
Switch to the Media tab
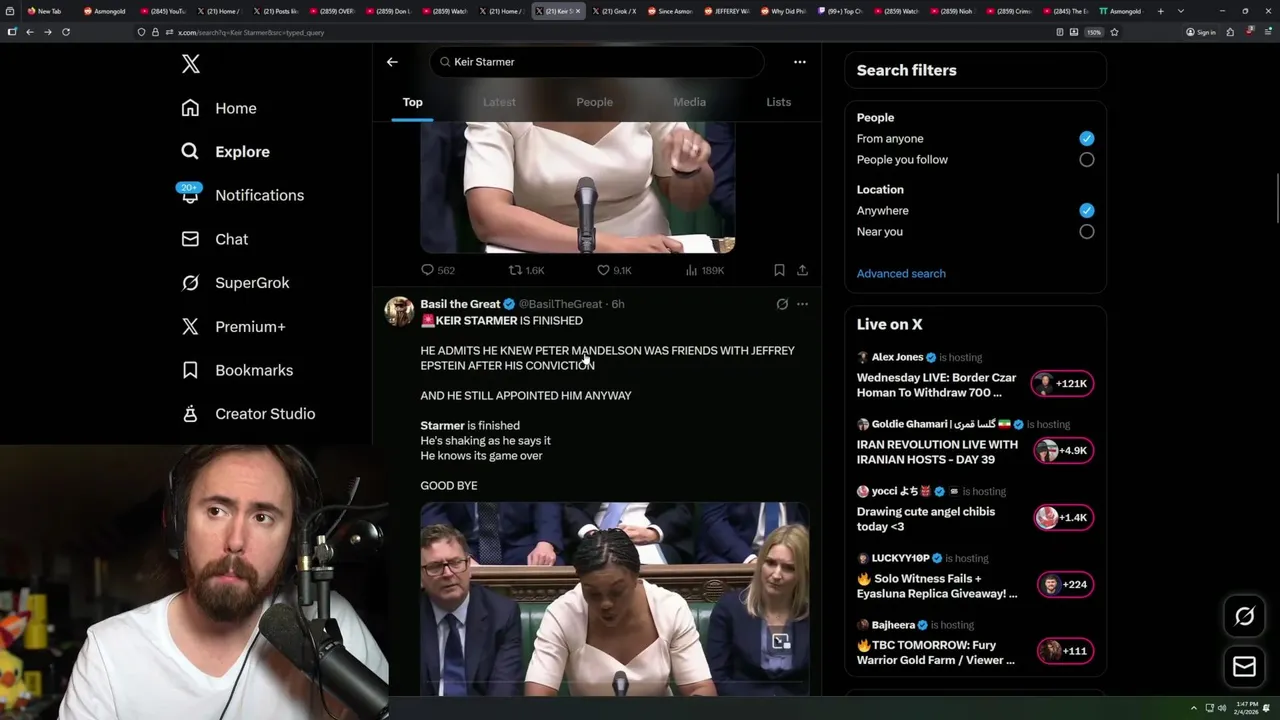pyautogui.click(x=689, y=102)
